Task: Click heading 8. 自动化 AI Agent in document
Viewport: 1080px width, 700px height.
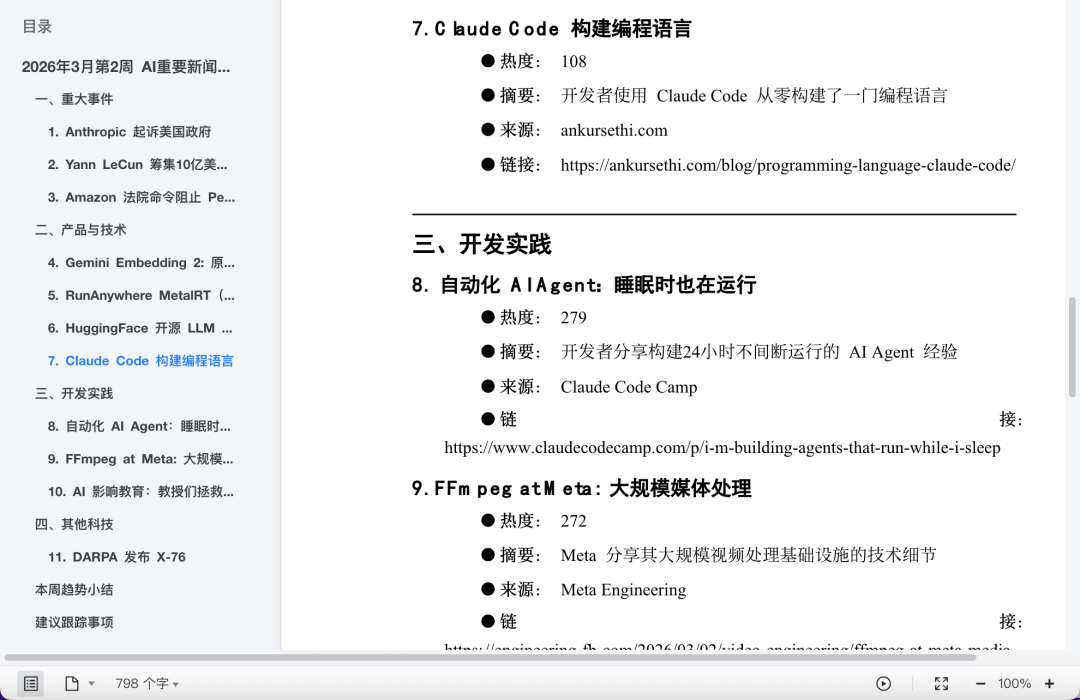Action: coord(584,285)
